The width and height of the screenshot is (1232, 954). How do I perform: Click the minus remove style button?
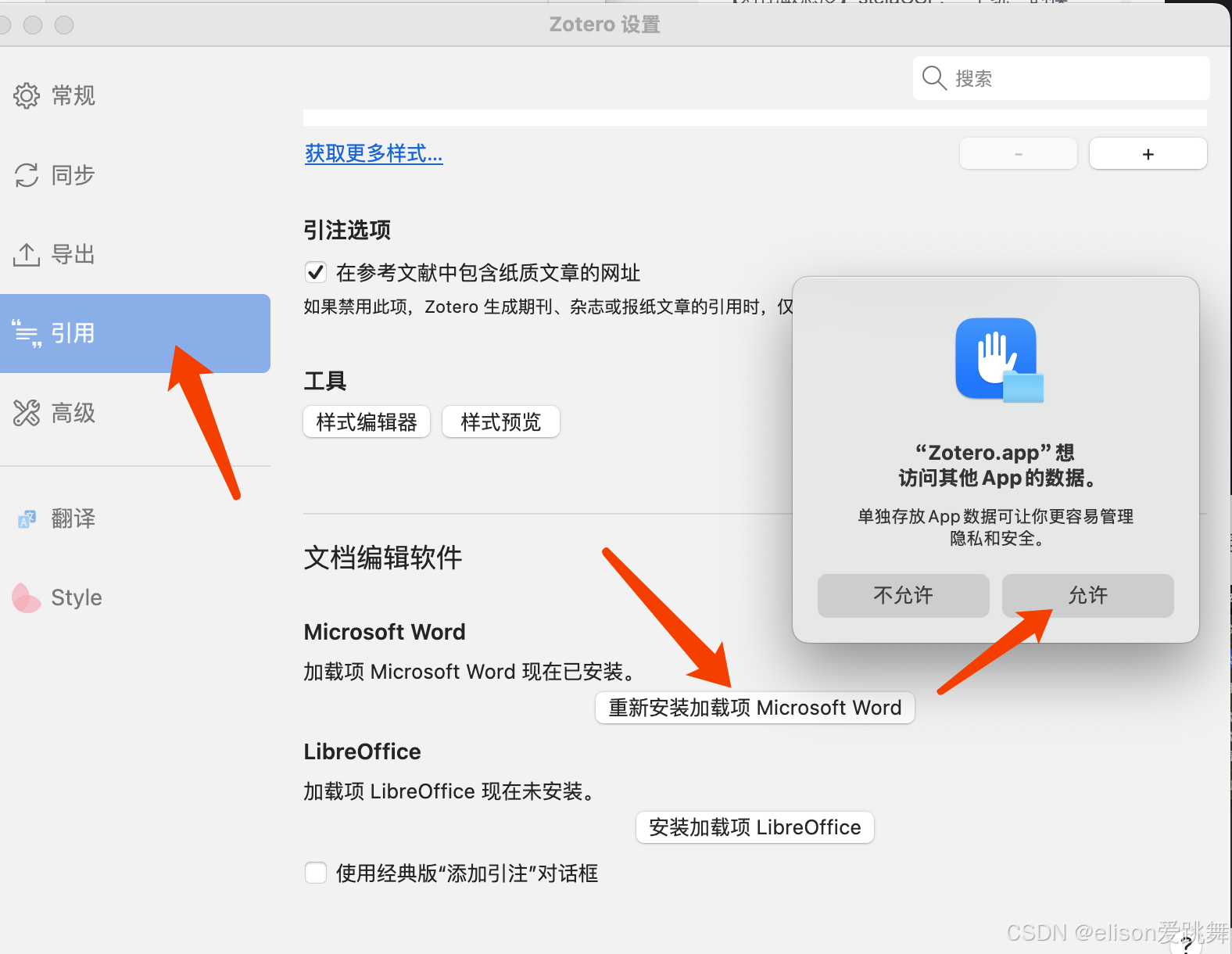(x=1019, y=154)
